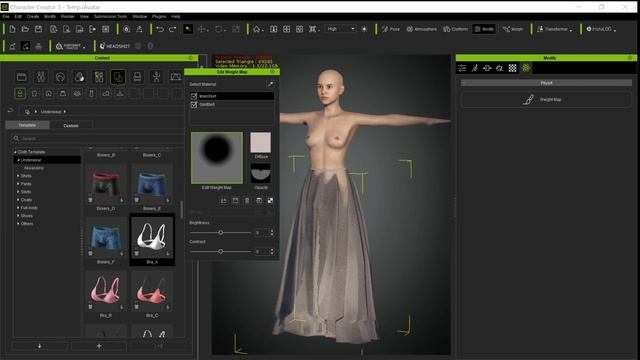Screen dimensions: 640x360
Task: Expand the Coats tree category
Action: 18,200
